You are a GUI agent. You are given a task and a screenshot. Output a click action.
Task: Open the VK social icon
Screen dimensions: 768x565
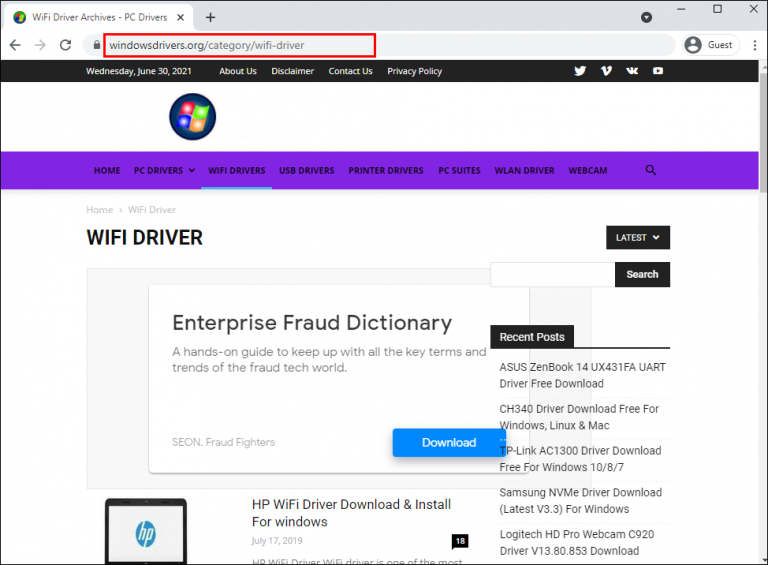click(x=632, y=71)
